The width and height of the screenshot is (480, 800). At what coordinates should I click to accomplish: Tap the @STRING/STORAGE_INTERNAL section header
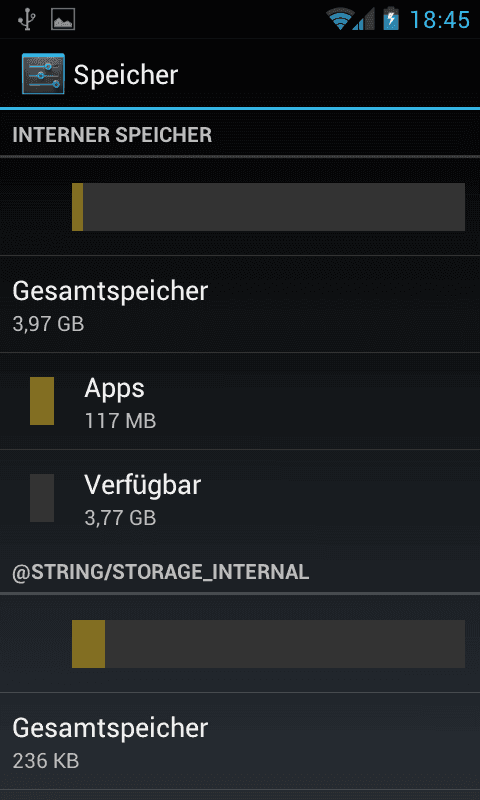pos(161,572)
